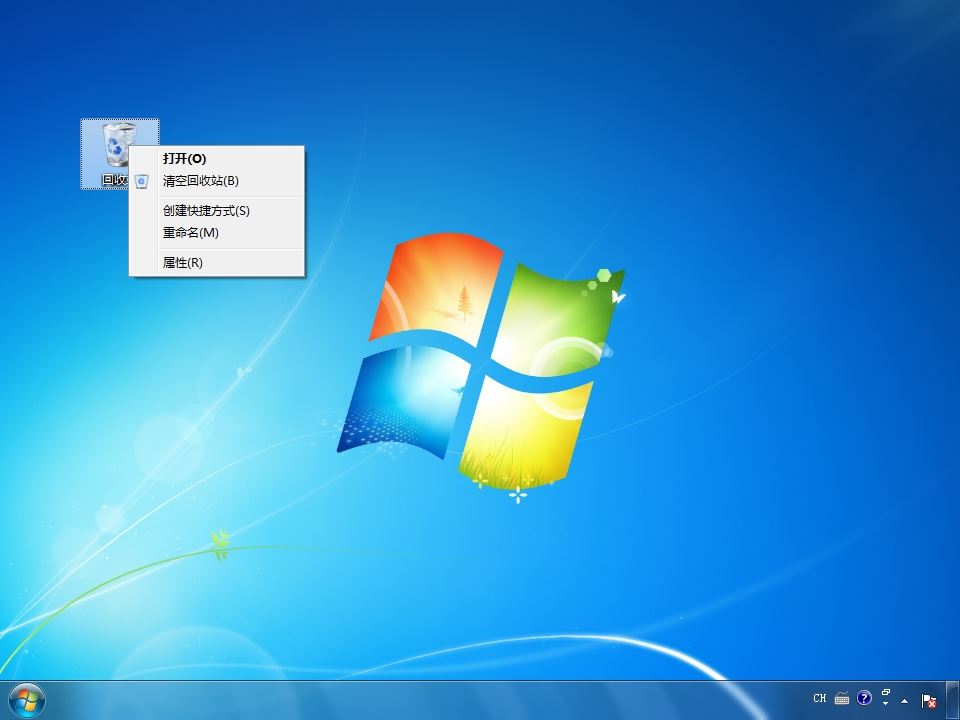This screenshot has width=960, height=720.
Task: Click 创建快捷方式(S) menu entry
Action: point(217,211)
